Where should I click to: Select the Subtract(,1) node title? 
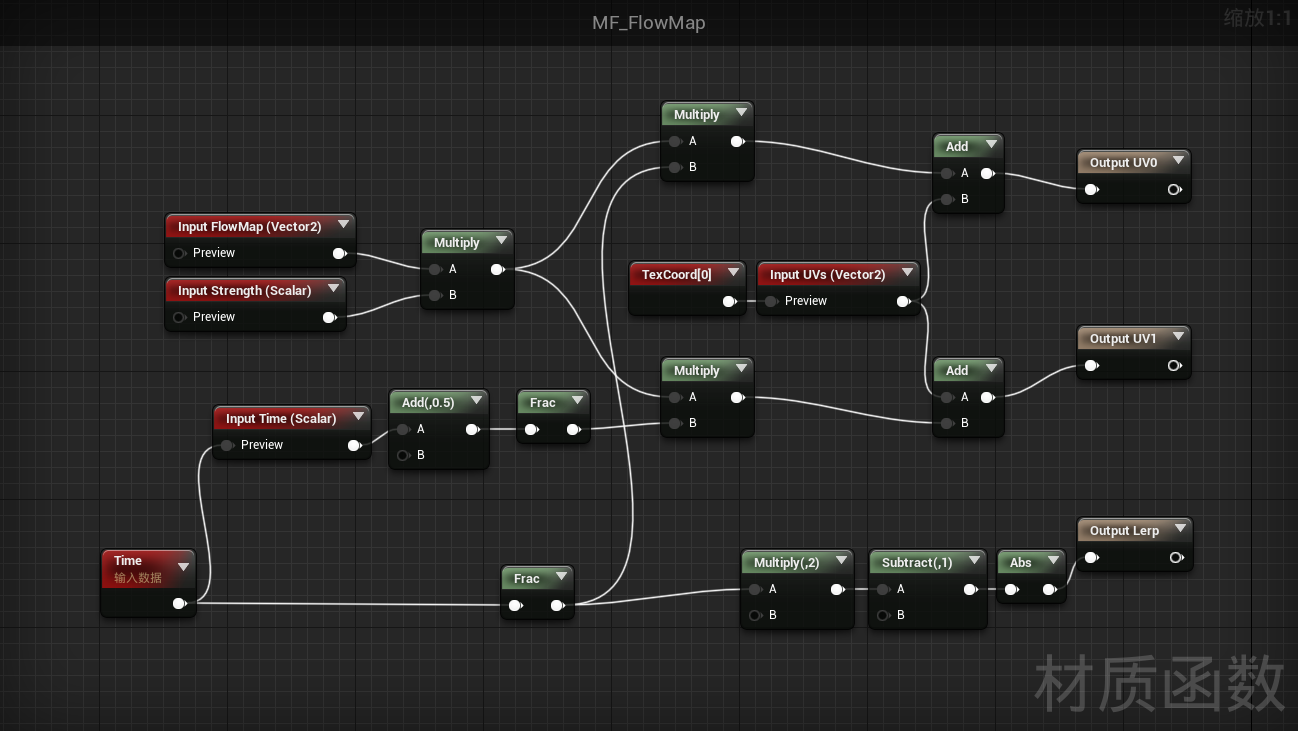917,563
